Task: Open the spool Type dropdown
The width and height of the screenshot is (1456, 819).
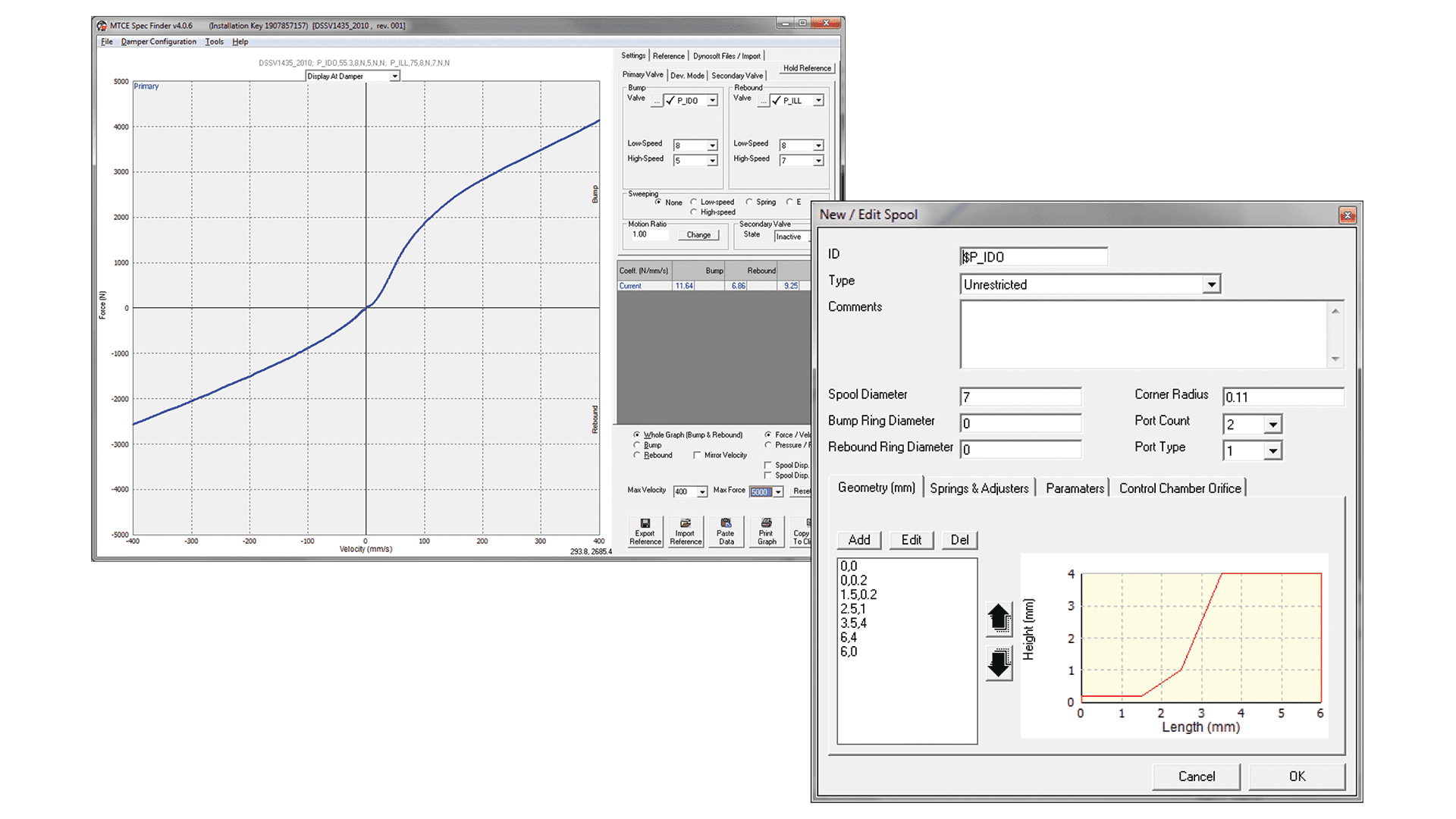Action: [1211, 284]
